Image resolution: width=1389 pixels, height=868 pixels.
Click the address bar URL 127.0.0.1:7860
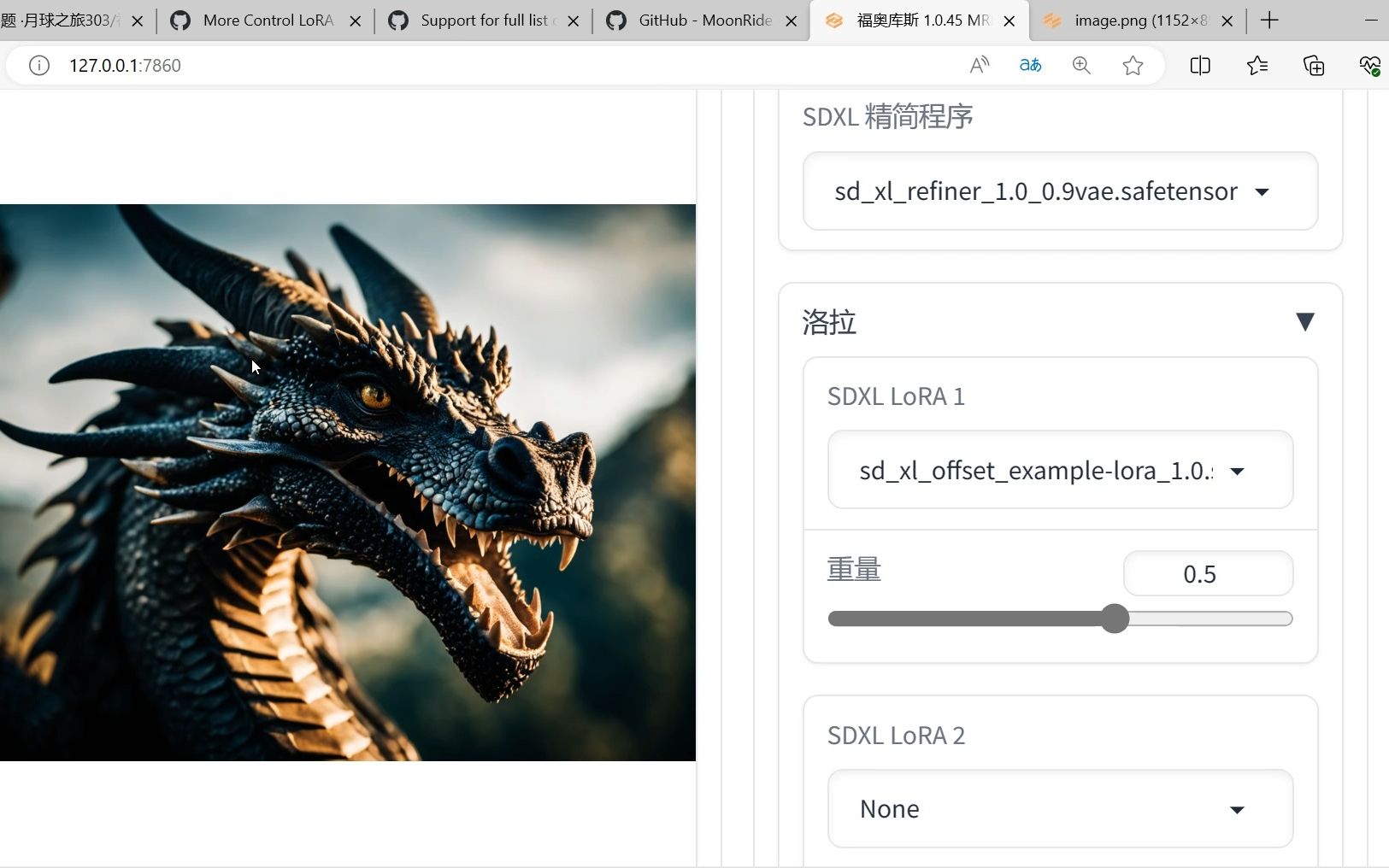(x=125, y=65)
